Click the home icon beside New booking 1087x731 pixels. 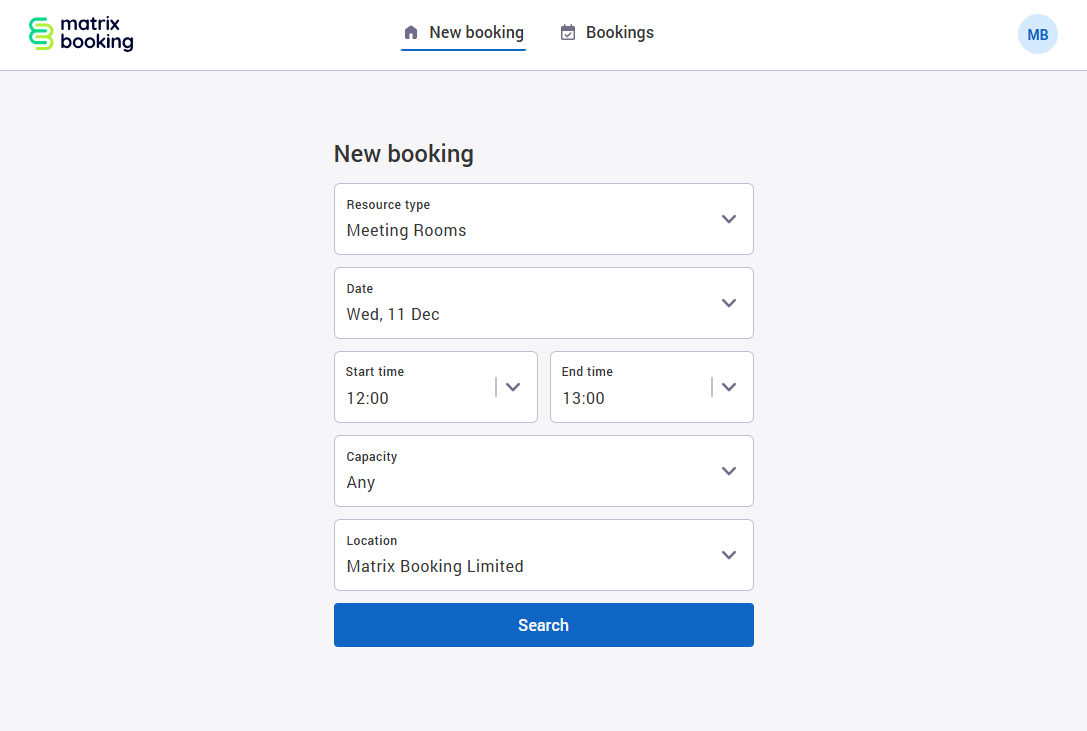point(411,33)
